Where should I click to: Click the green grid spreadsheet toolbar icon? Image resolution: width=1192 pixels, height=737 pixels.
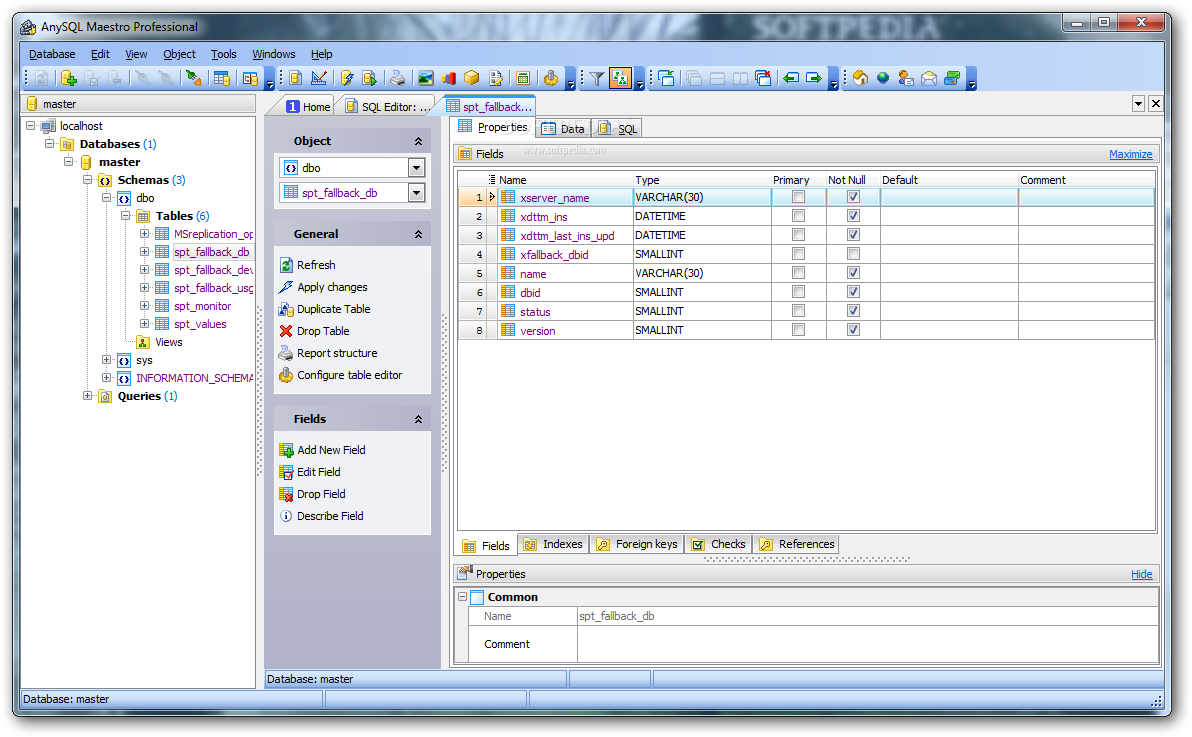tap(523, 78)
